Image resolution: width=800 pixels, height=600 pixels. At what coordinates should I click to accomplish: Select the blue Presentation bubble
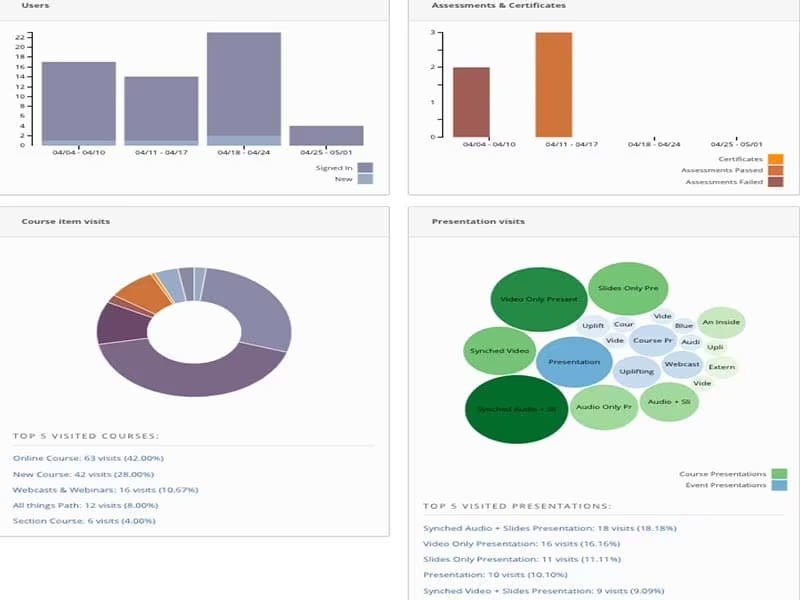574,362
